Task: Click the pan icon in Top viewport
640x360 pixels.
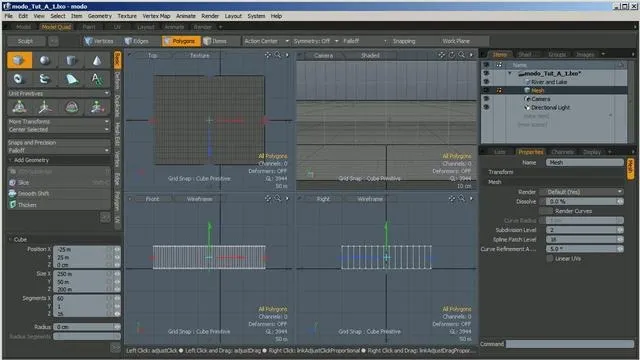Action: [268, 55]
